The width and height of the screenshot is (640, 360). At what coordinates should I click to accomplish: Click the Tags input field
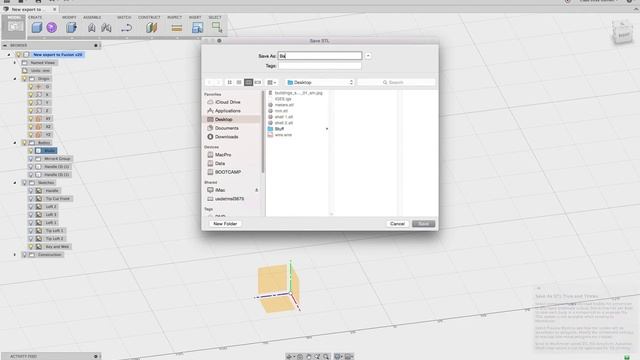(x=320, y=66)
